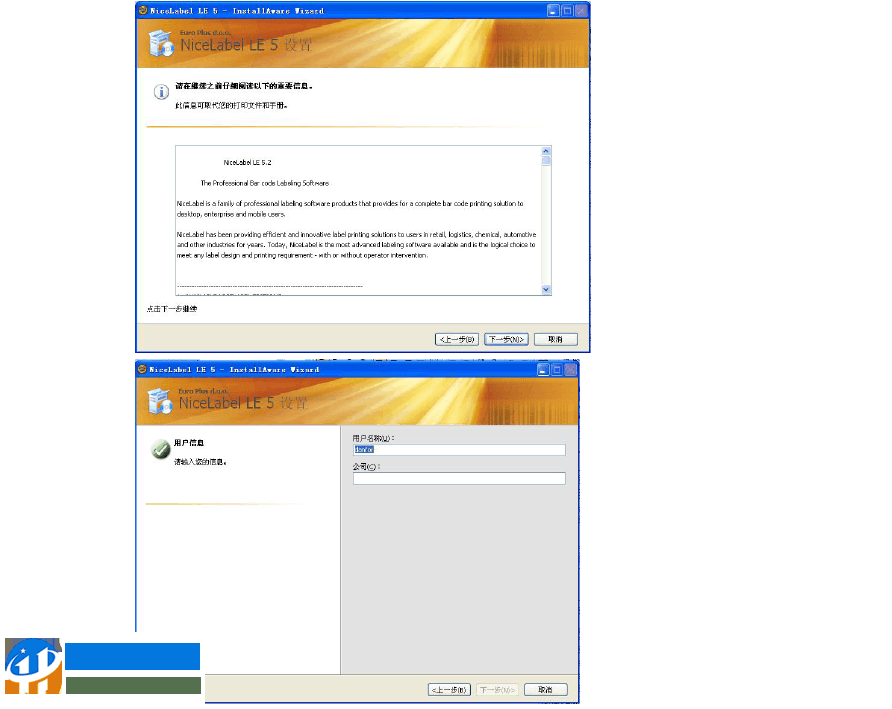
Task: Select the 用户名称(U) input field
Action: [x=459, y=450]
